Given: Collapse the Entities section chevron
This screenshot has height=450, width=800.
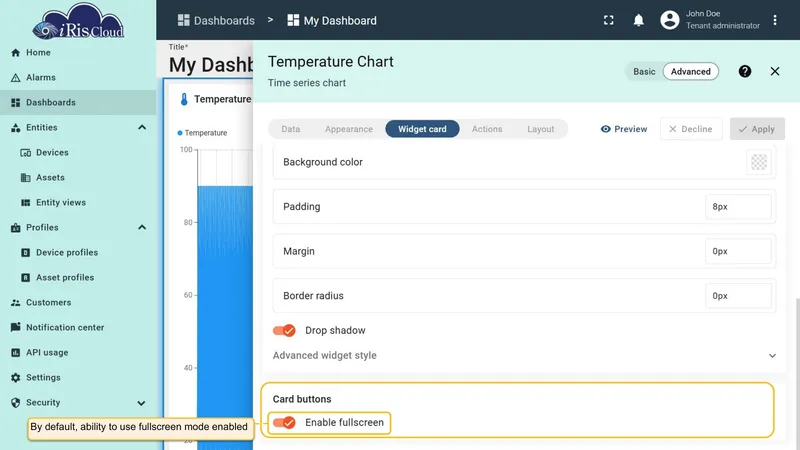Looking at the screenshot, I should pos(142,128).
